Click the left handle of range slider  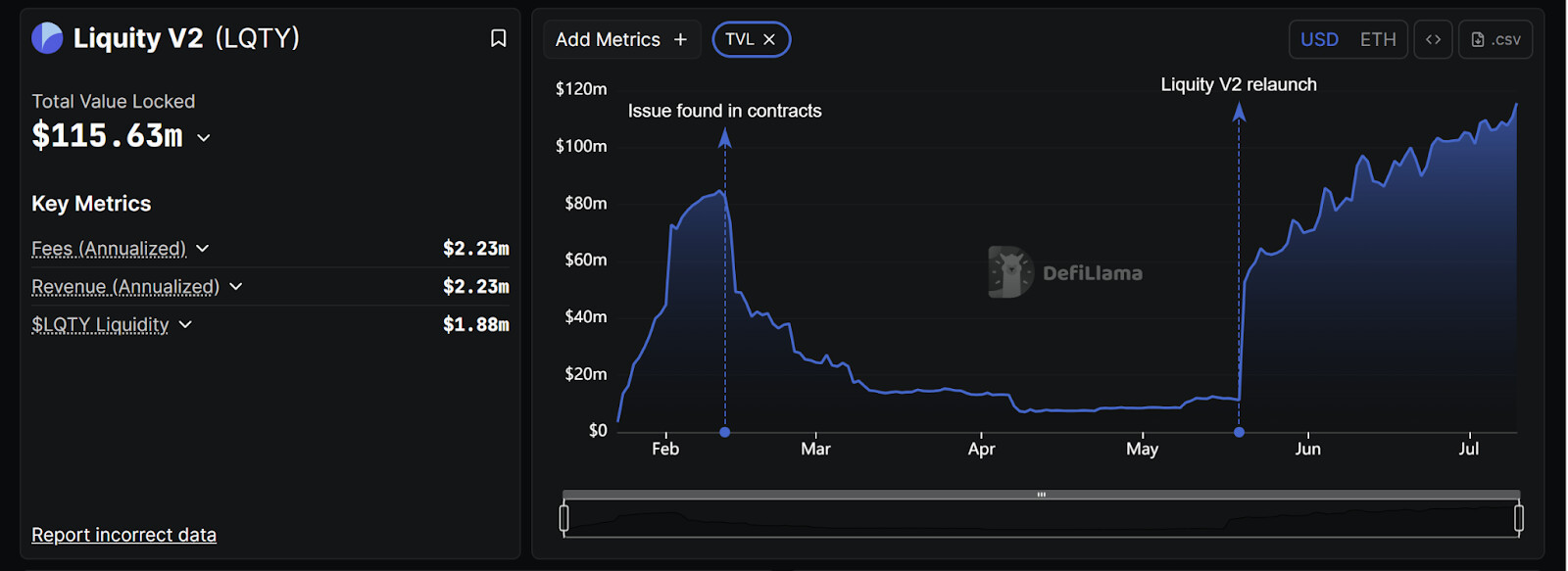click(x=563, y=518)
